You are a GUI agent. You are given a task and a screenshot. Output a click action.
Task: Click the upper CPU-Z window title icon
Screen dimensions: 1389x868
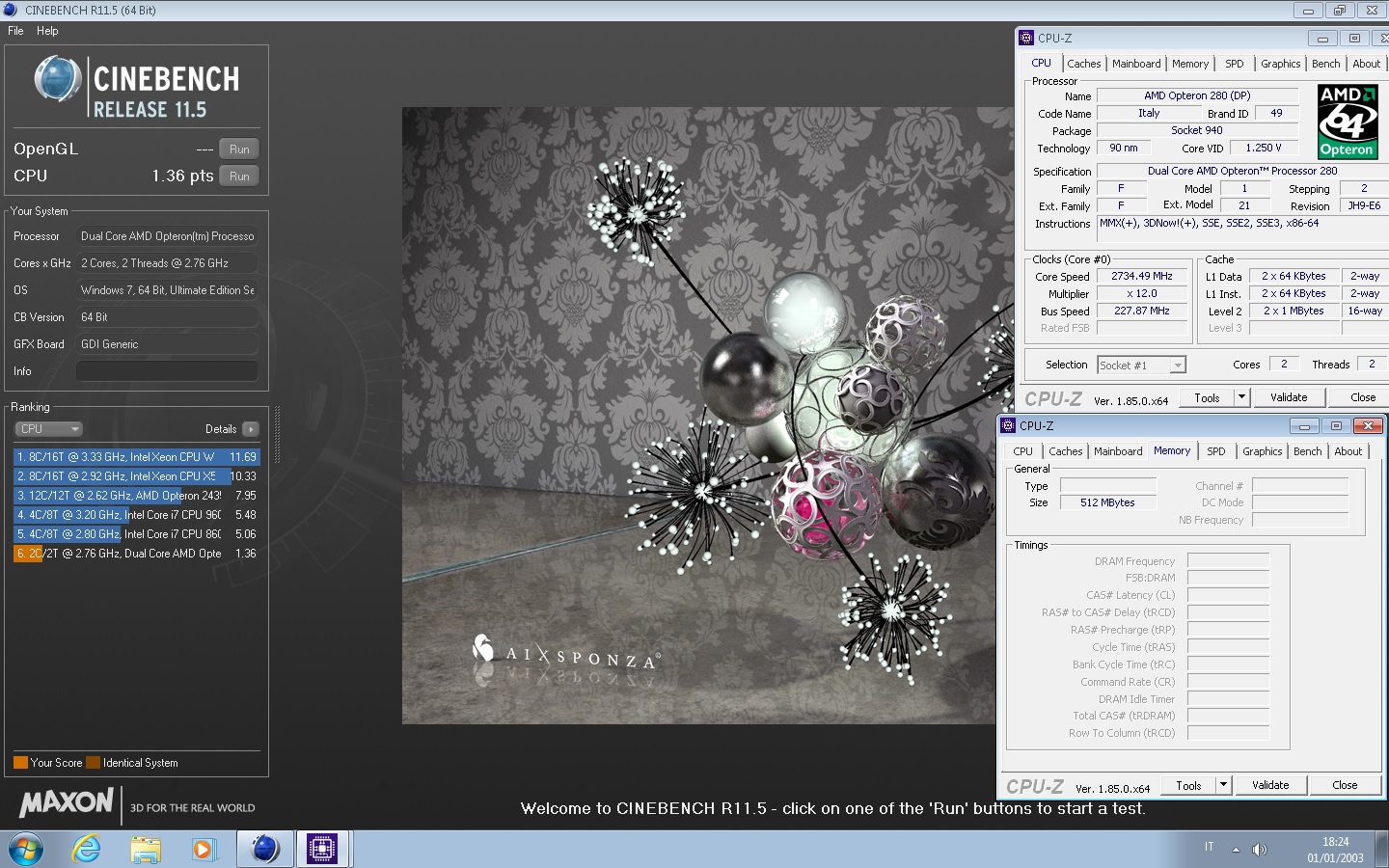coord(1026,39)
